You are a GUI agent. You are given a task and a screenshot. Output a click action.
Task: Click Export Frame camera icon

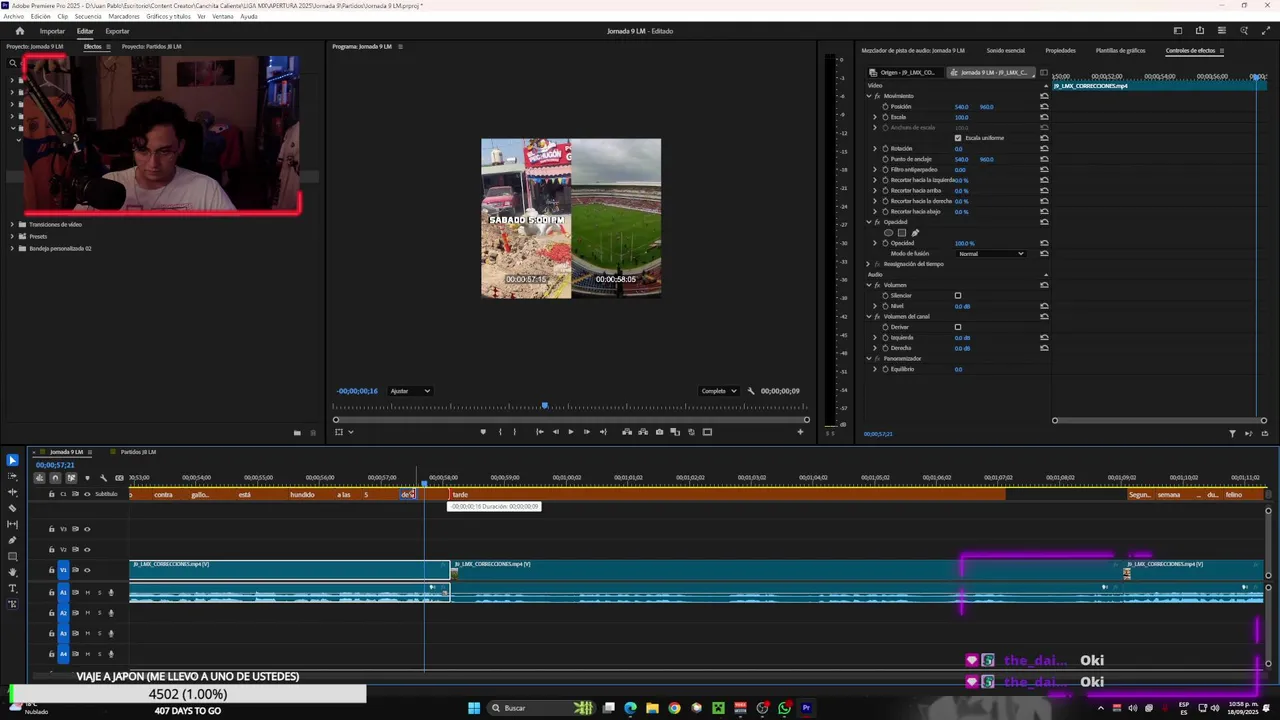click(659, 432)
